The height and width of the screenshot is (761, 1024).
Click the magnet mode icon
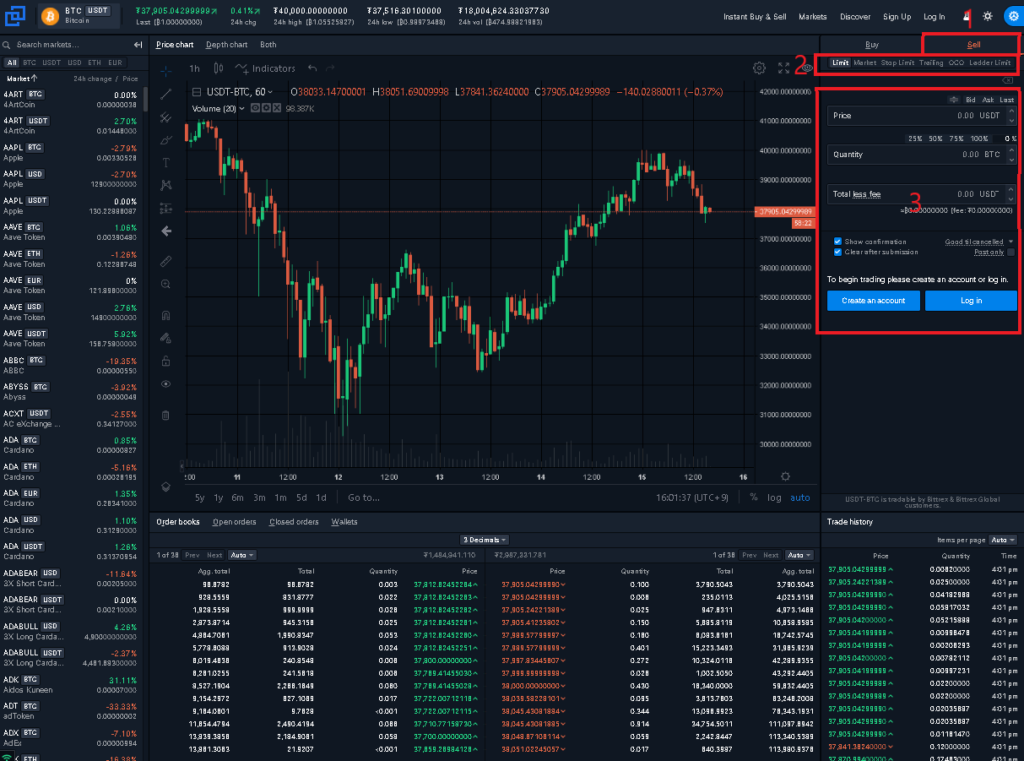pyautogui.click(x=166, y=315)
